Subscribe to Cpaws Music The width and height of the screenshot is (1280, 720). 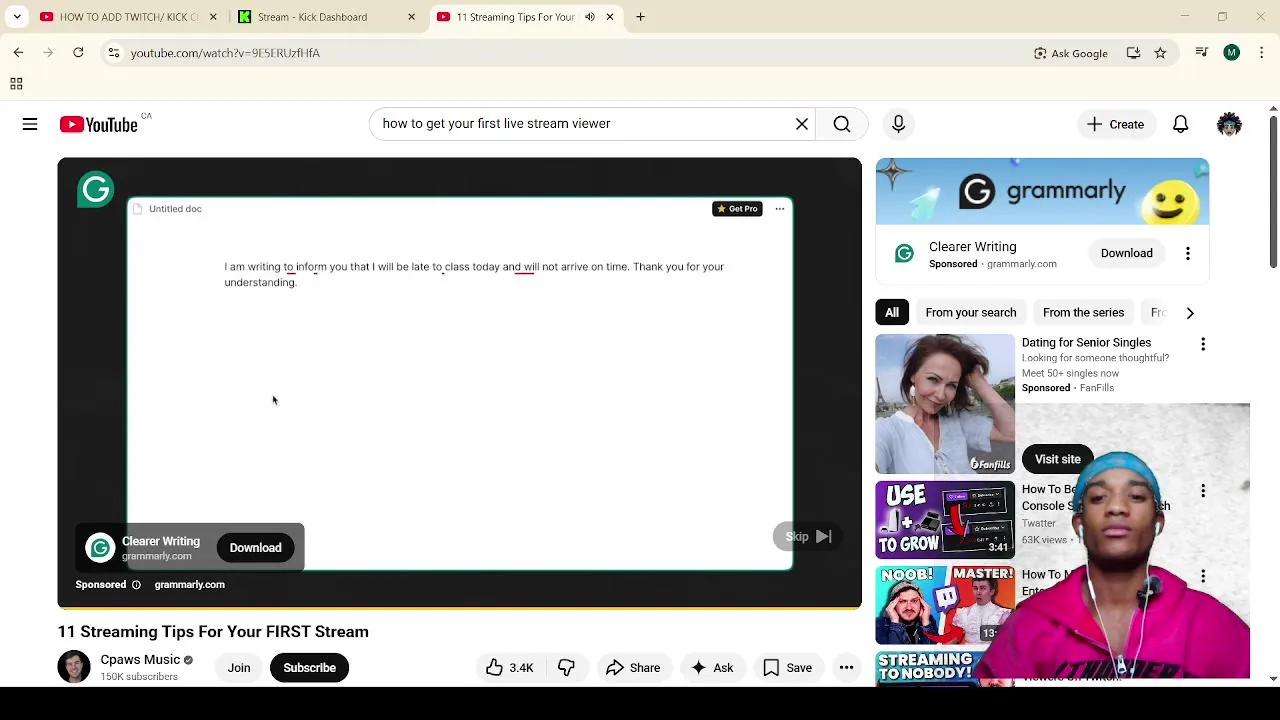(x=309, y=668)
